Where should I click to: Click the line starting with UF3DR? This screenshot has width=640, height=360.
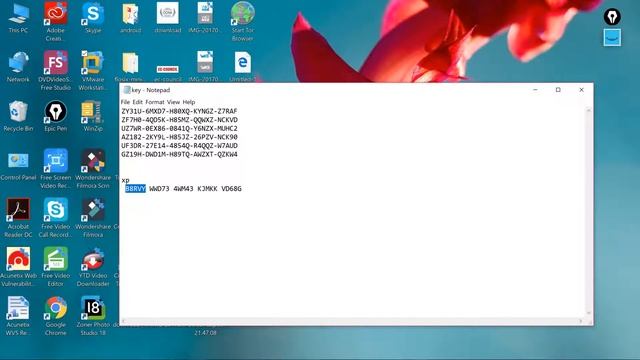coord(179,145)
